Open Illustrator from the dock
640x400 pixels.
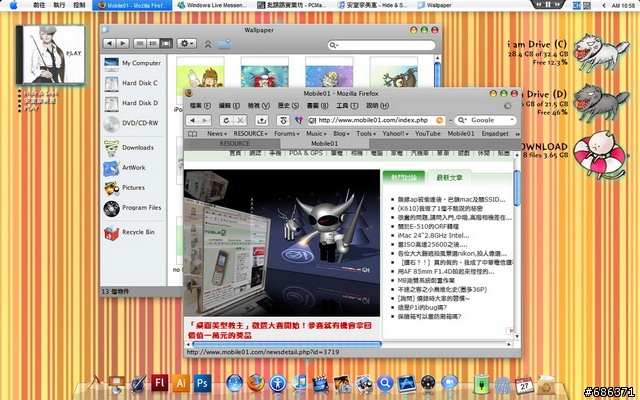tap(181, 383)
